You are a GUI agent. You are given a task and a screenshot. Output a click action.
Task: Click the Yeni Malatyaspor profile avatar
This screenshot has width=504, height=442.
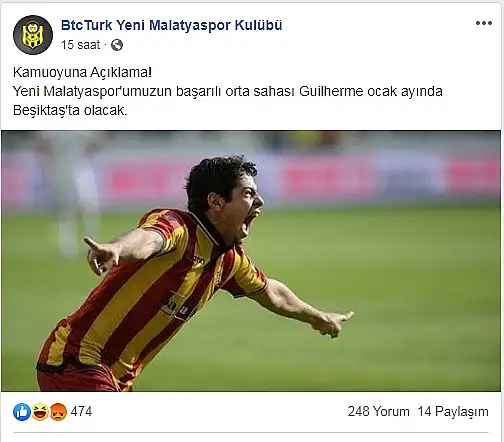pyautogui.click(x=33, y=35)
